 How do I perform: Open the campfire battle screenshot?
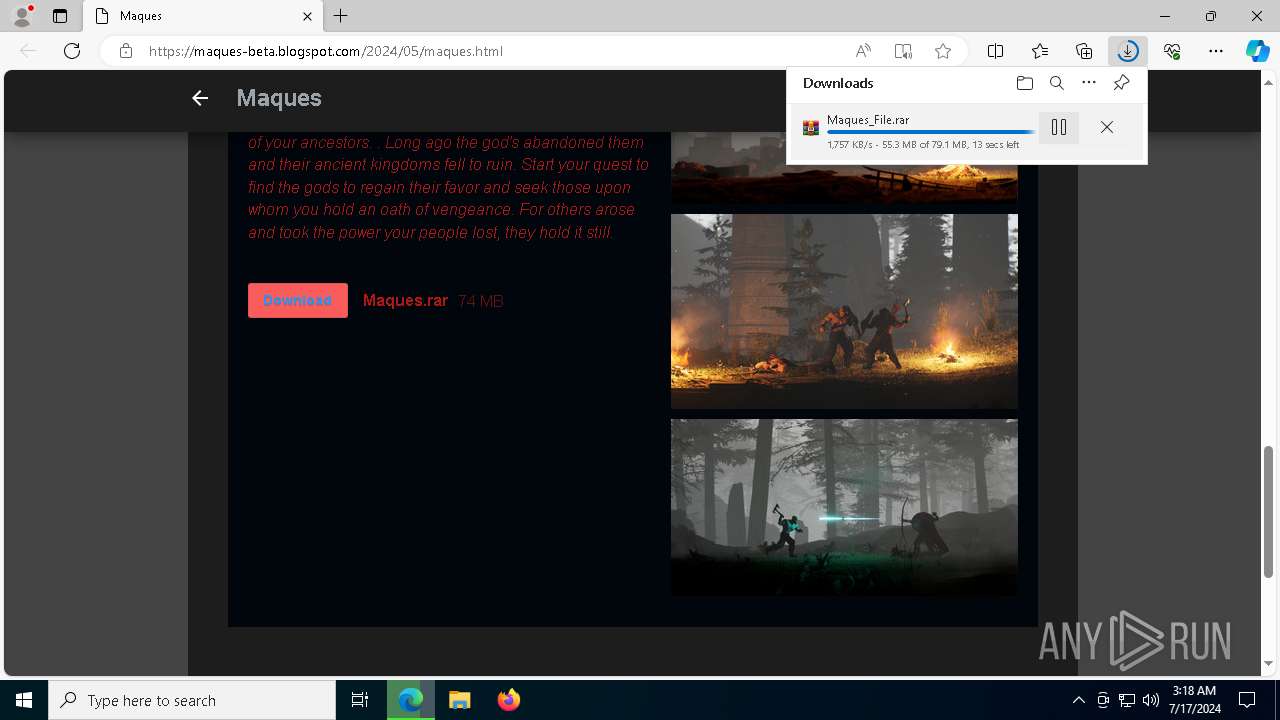coord(844,311)
